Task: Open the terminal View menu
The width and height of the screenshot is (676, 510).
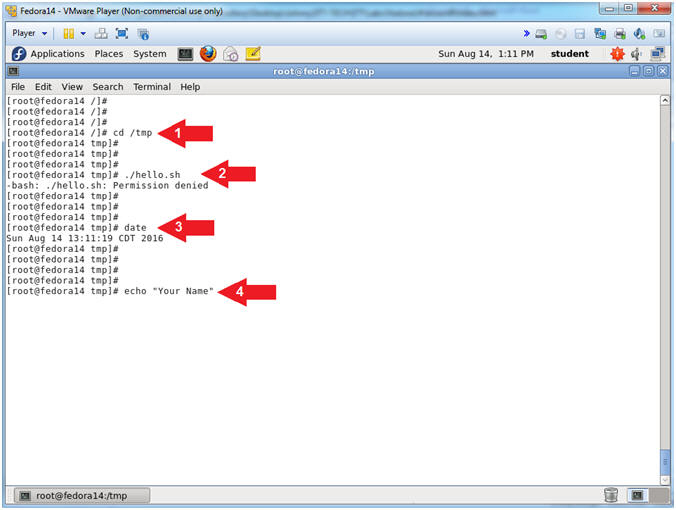Action: (72, 87)
